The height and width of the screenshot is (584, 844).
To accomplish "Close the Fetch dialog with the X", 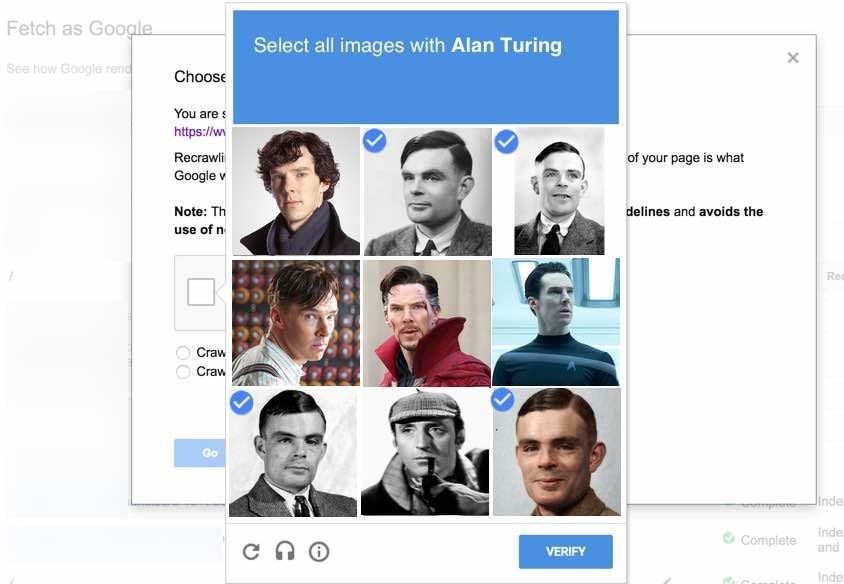I will point(793,58).
